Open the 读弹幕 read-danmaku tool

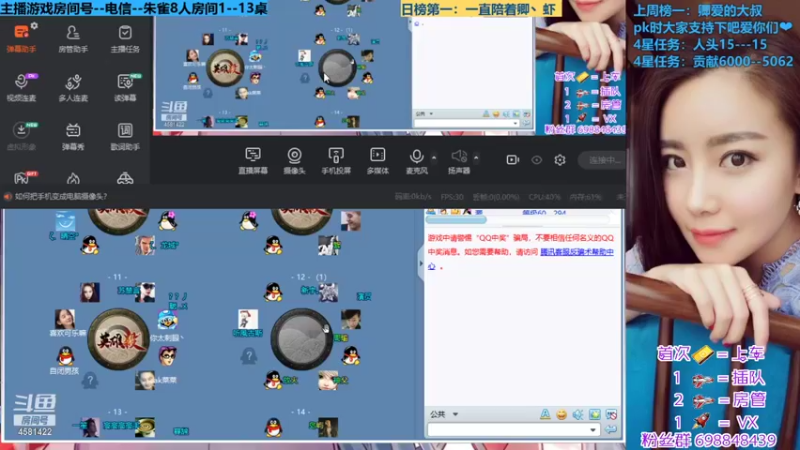coord(125,87)
